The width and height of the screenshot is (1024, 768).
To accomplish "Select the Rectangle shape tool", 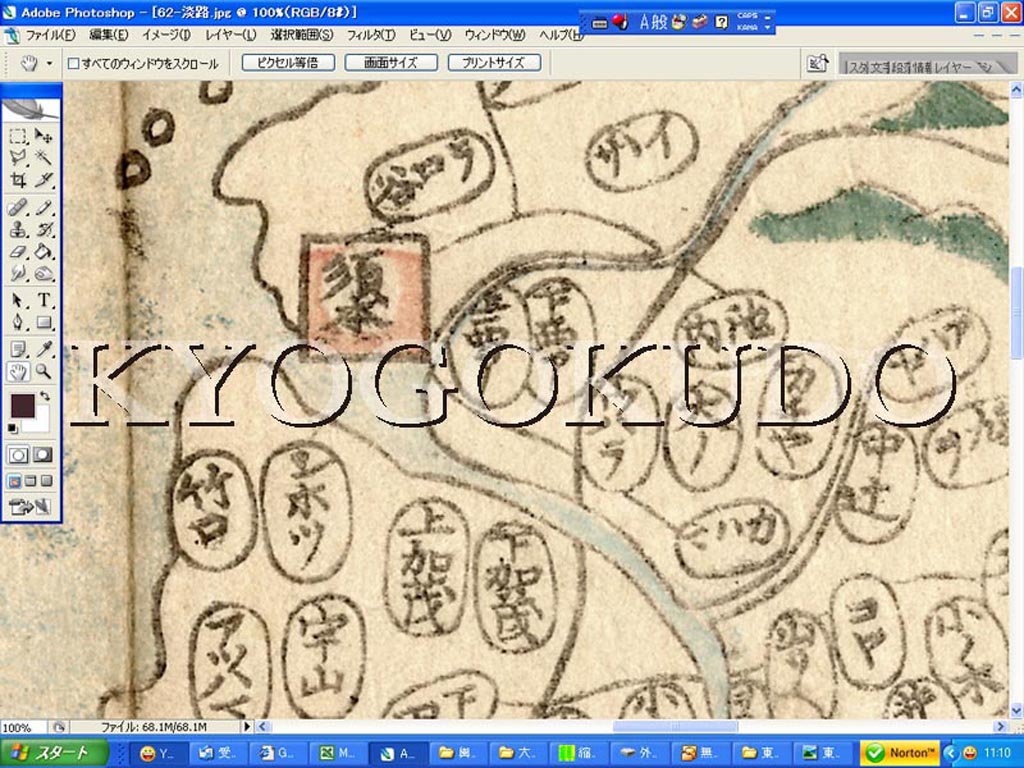I will coord(43,322).
